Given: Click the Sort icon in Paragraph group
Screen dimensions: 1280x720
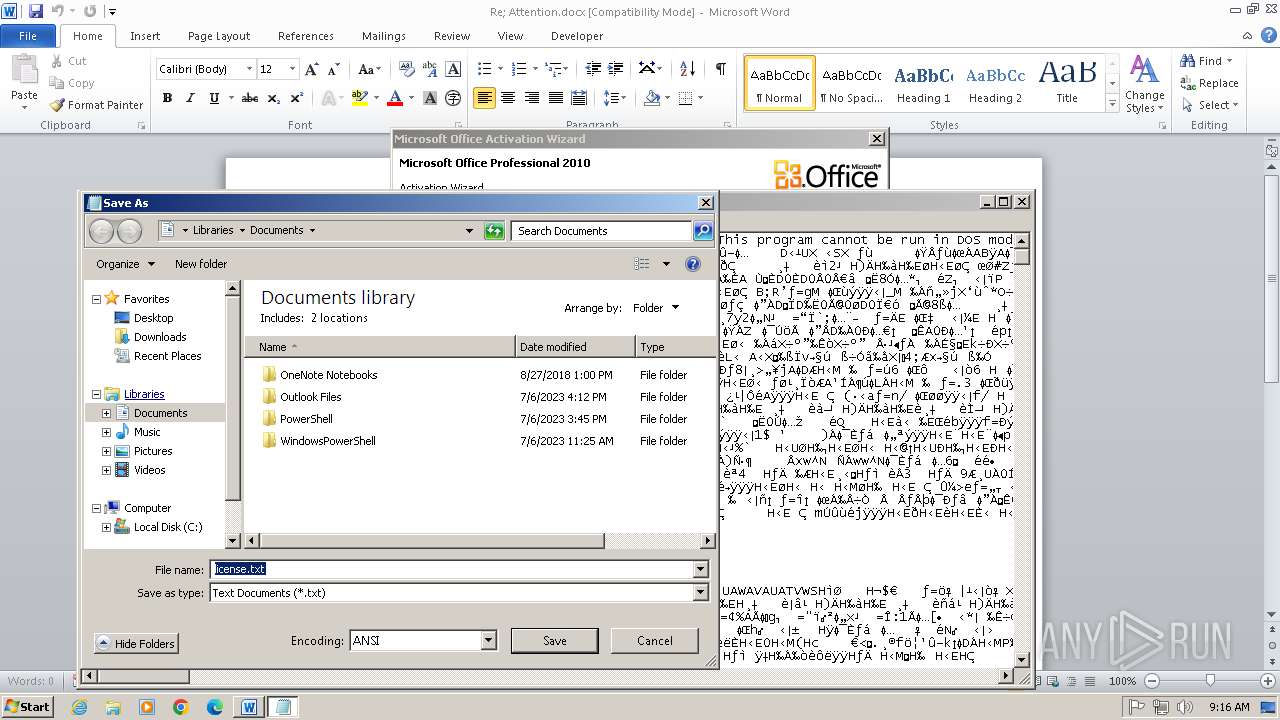Looking at the screenshot, I should tap(687, 69).
